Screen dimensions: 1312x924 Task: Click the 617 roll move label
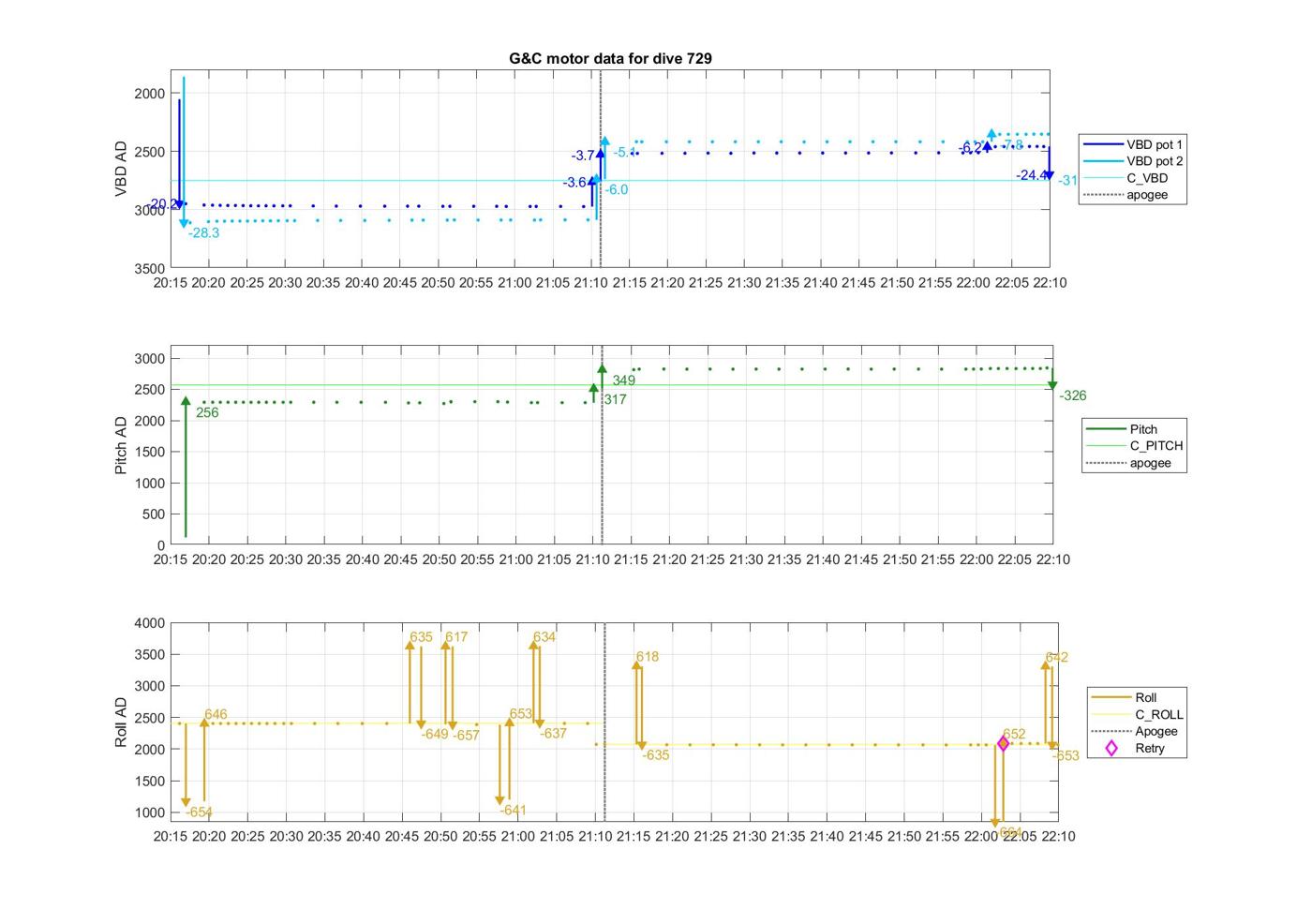click(x=456, y=637)
